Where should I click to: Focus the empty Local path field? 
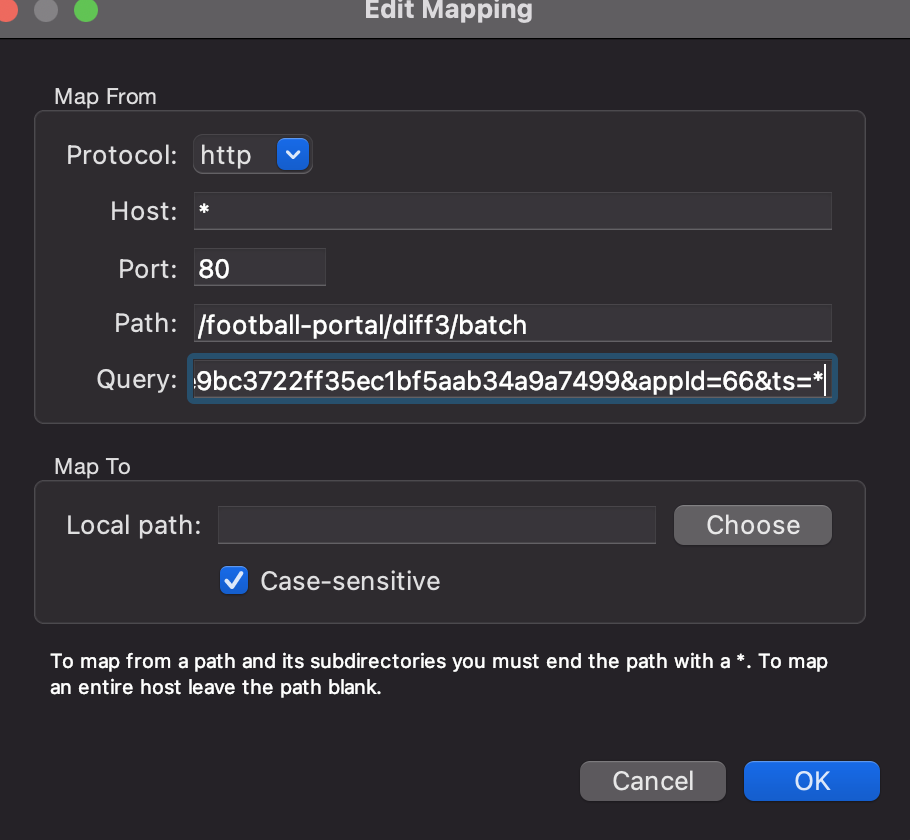tap(436, 525)
